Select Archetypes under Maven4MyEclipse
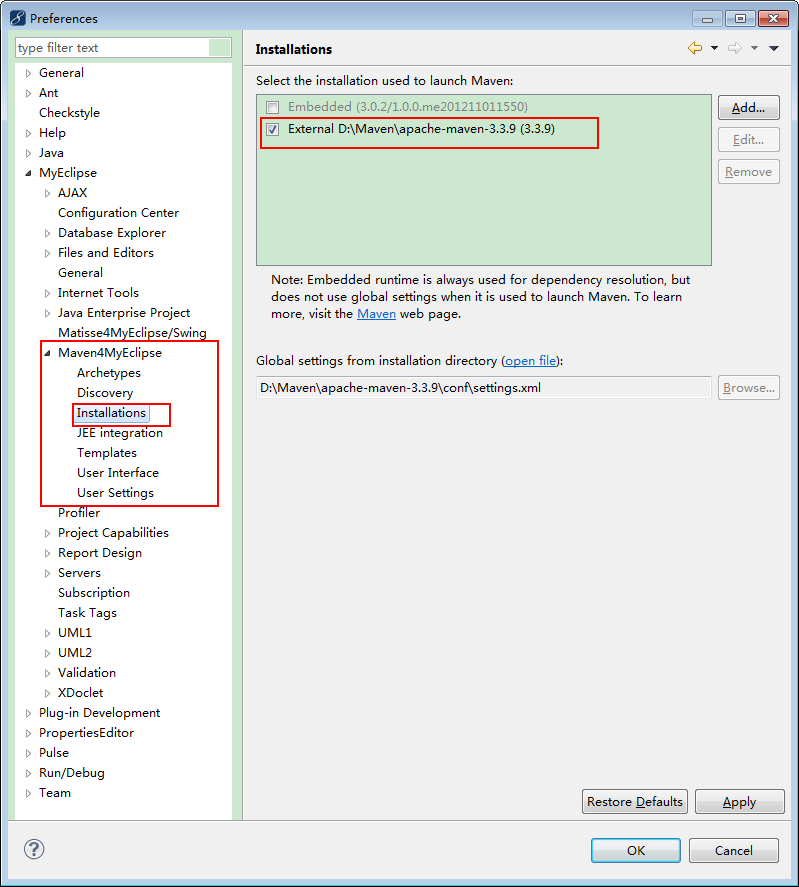This screenshot has width=799, height=887. 109,373
